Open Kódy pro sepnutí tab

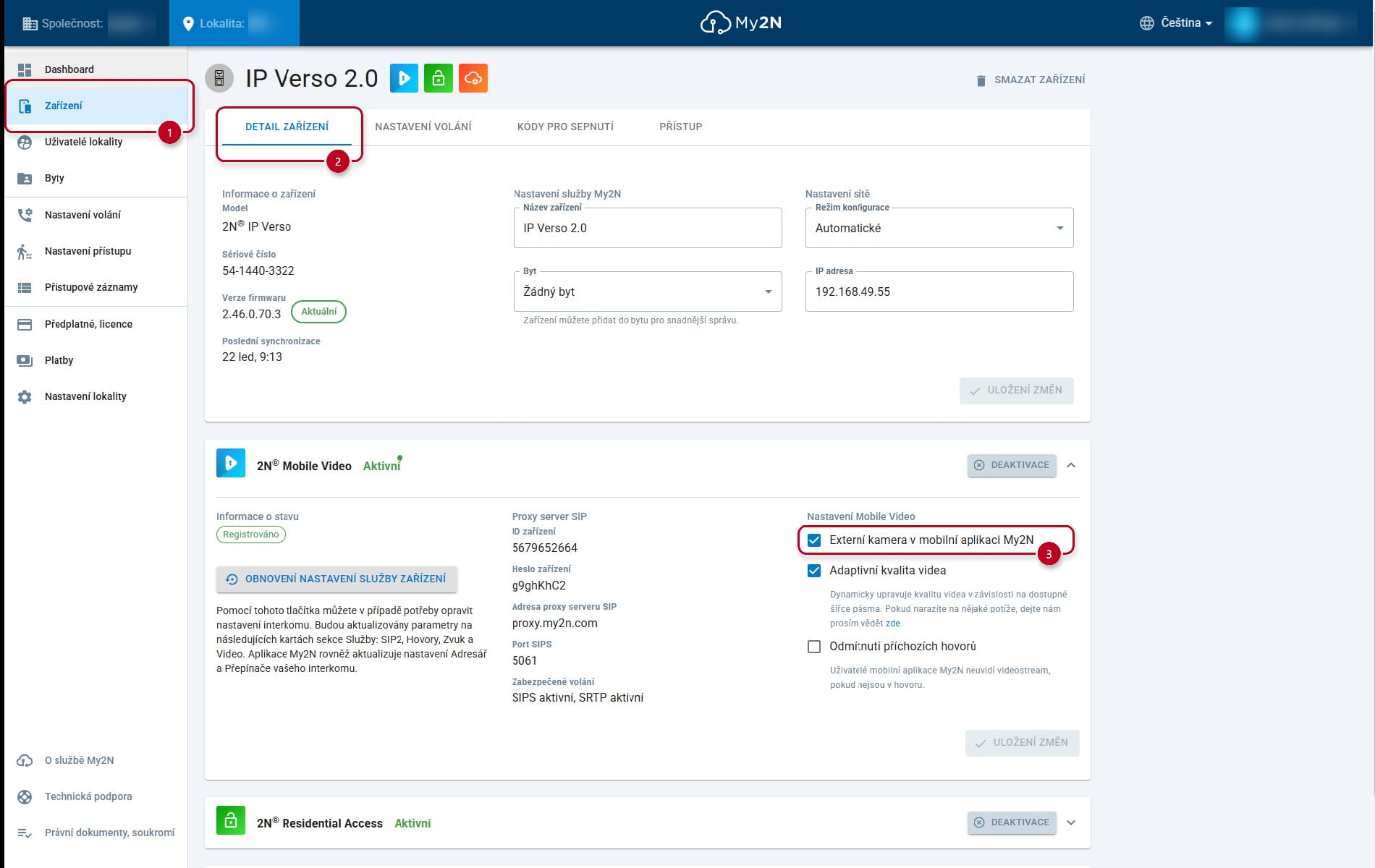click(565, 127)
